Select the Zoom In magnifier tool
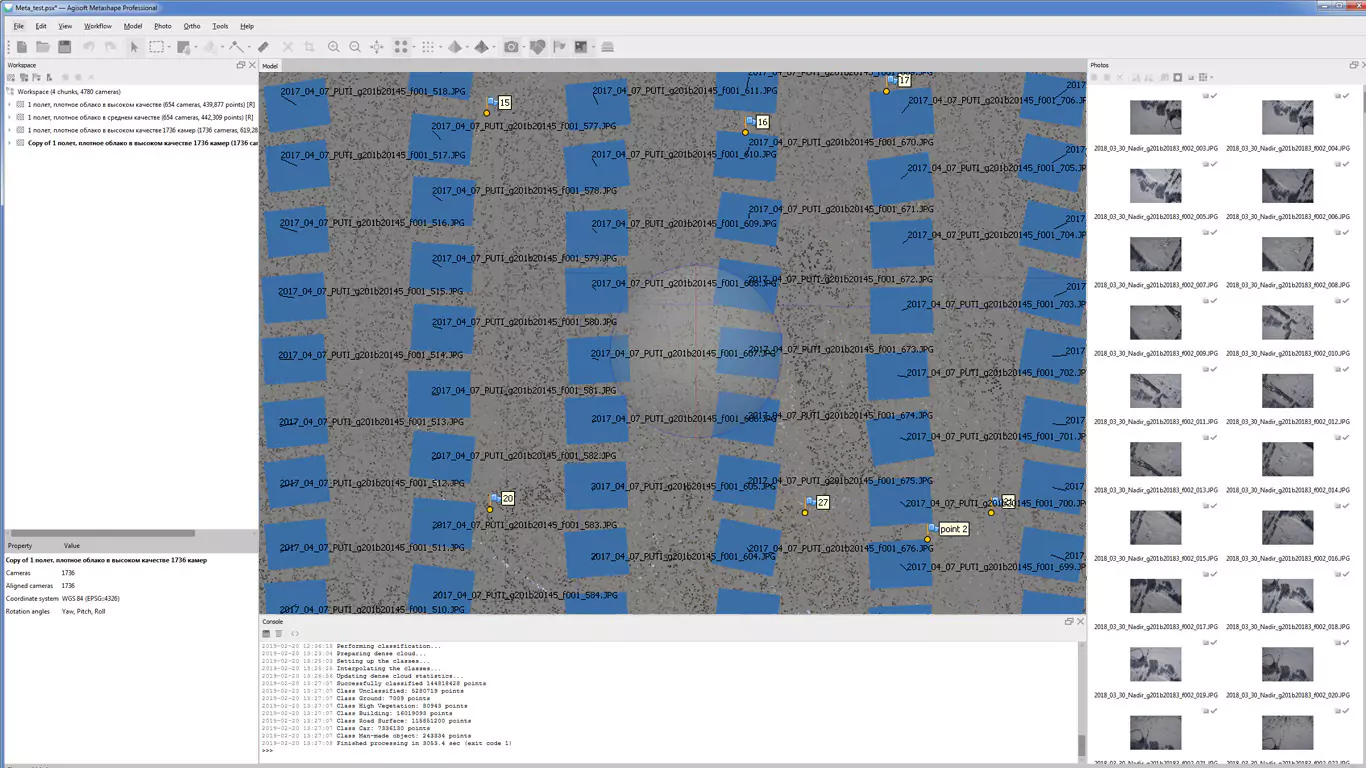This screenshot has height=768, width=1366. point(334,47)
